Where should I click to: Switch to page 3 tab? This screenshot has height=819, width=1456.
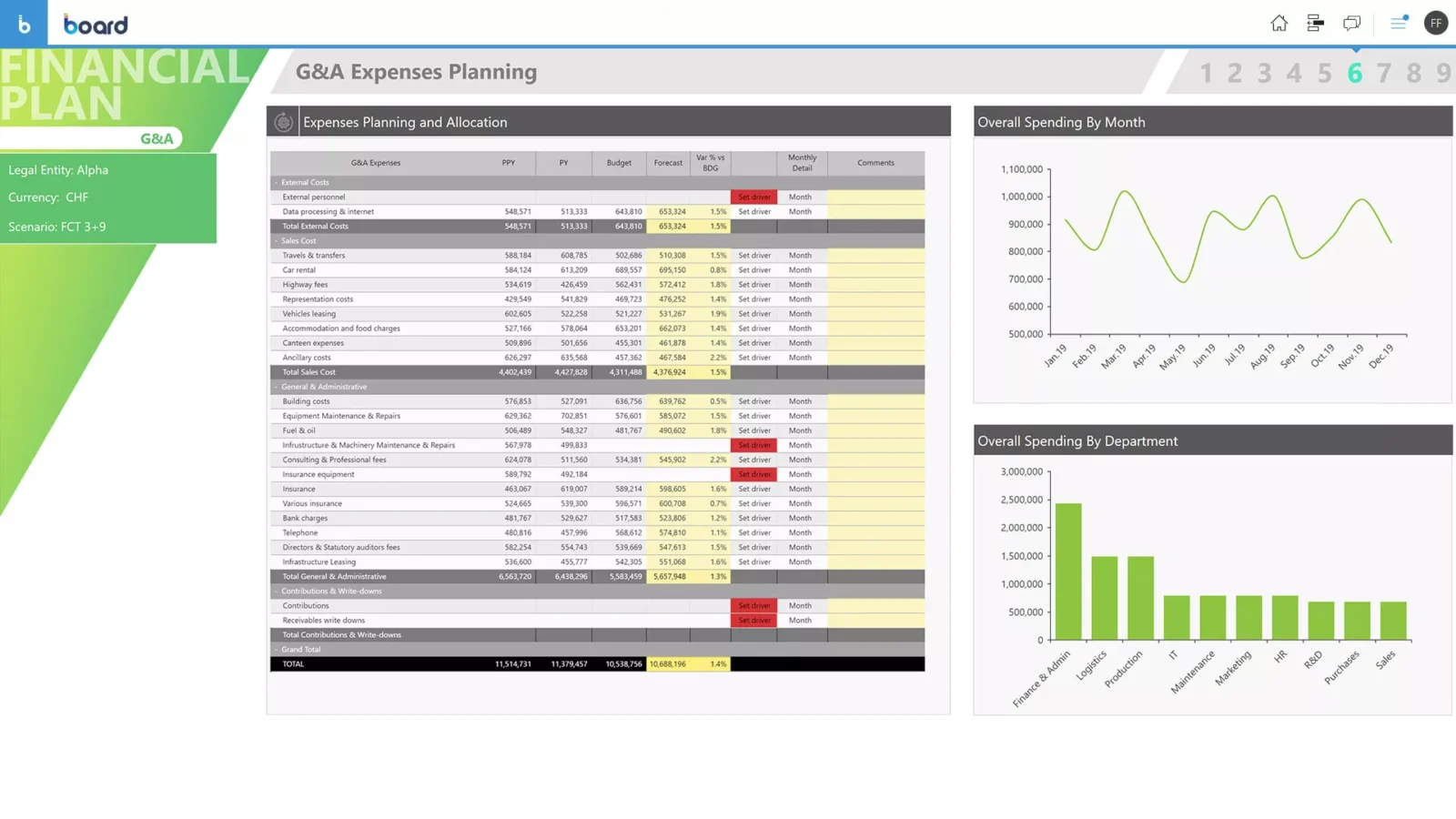1264,73
